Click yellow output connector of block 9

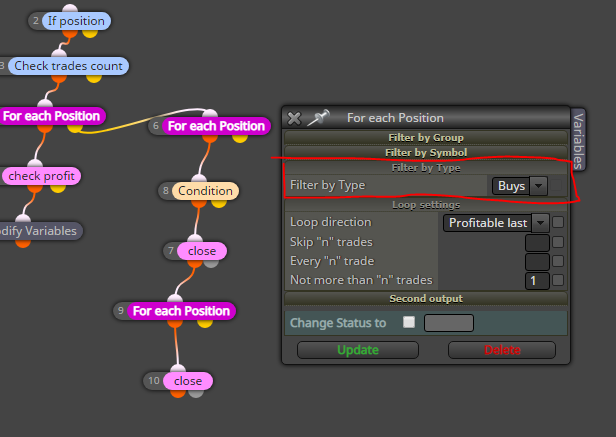205,323
